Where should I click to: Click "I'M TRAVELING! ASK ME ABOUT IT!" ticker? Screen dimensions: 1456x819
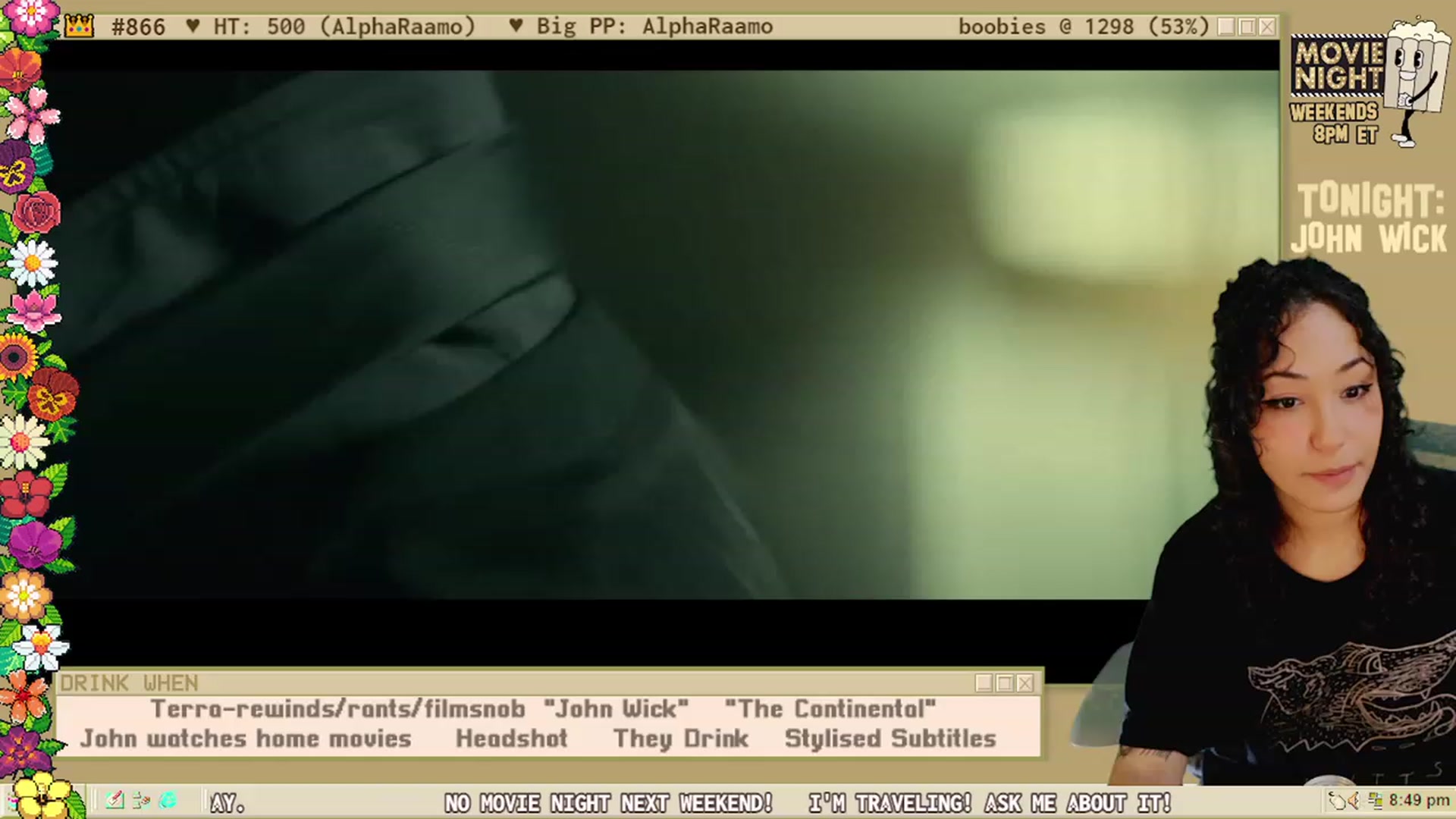(990, 802)
